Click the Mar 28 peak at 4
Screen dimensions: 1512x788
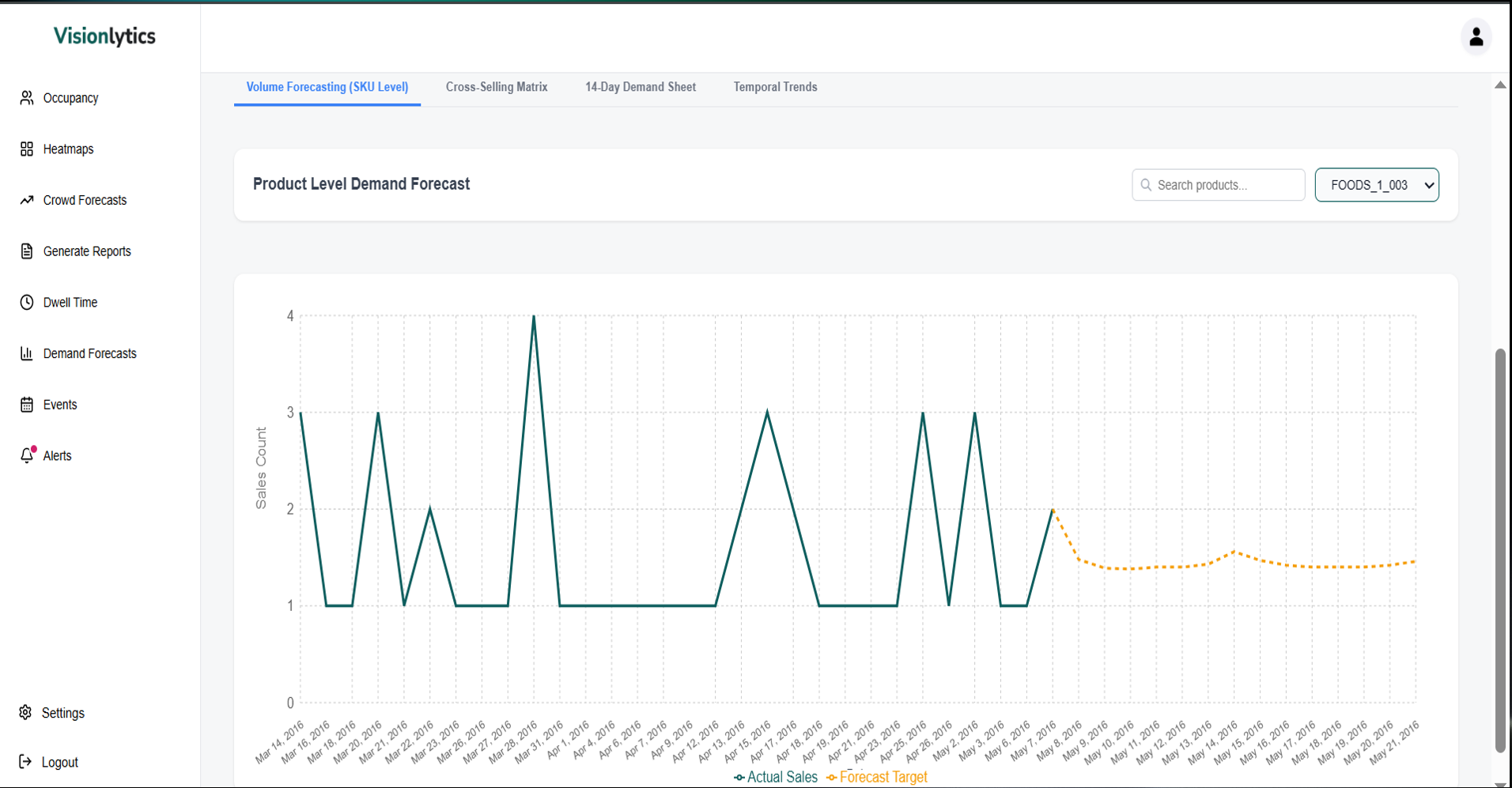[x=534, y=316]
